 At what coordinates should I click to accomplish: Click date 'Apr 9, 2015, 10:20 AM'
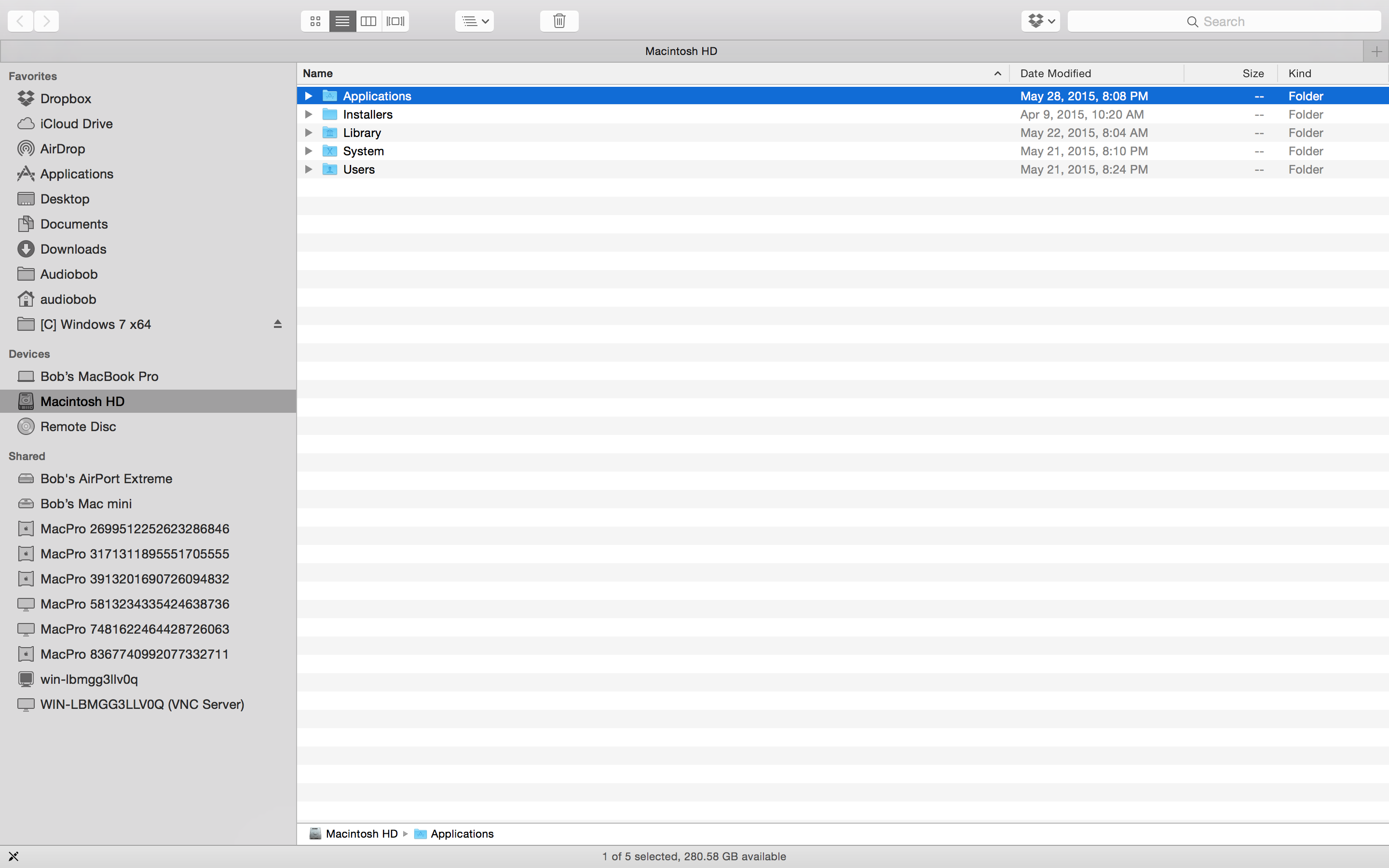[1082, 114]
